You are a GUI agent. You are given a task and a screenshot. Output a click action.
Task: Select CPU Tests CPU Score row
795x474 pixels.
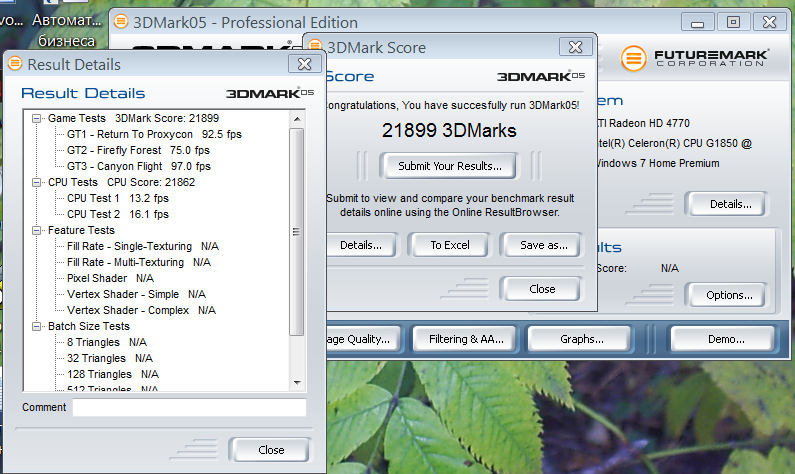click(121, 183)
